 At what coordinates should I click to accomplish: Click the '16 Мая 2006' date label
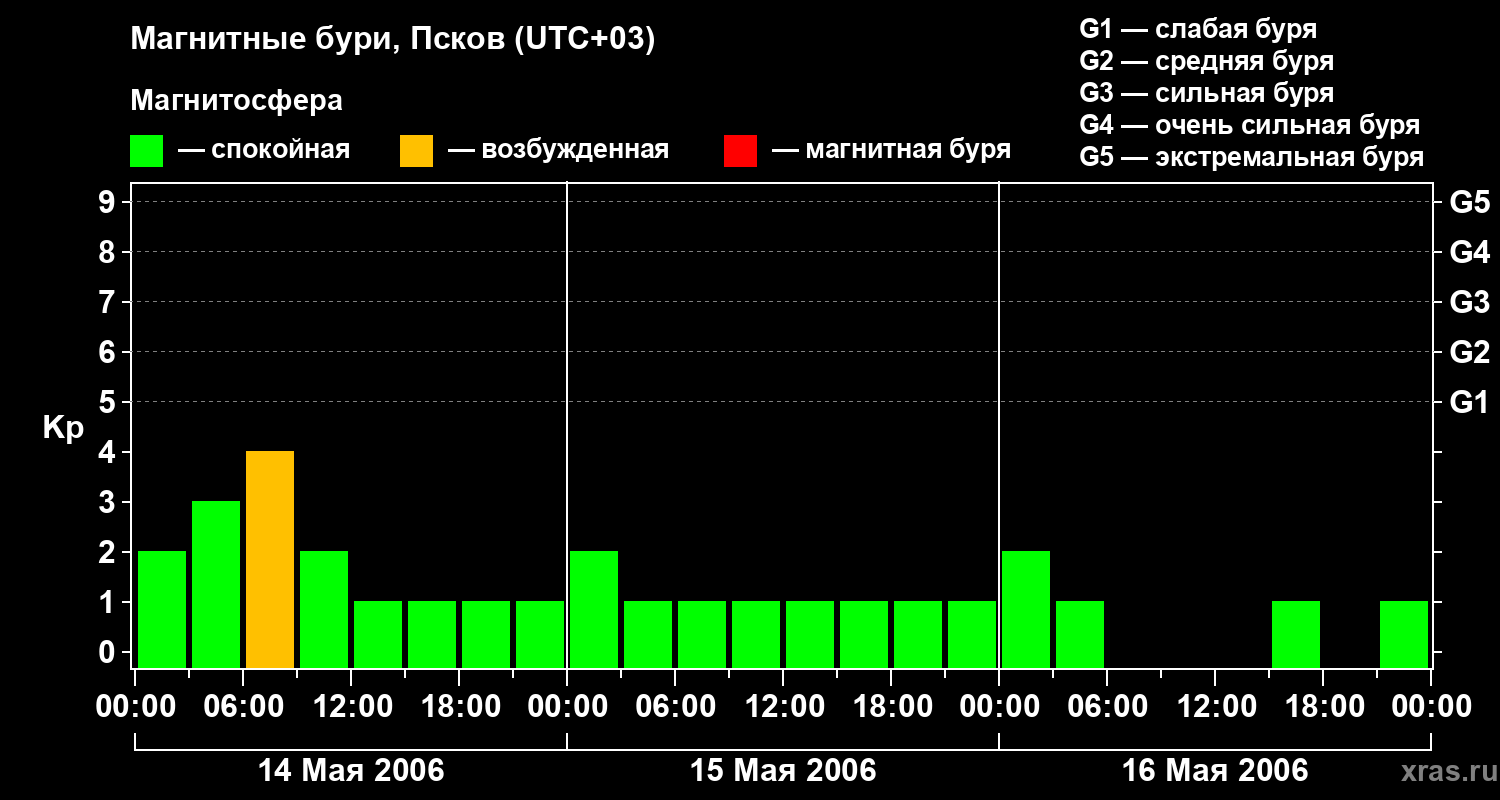pos(1215,771)
